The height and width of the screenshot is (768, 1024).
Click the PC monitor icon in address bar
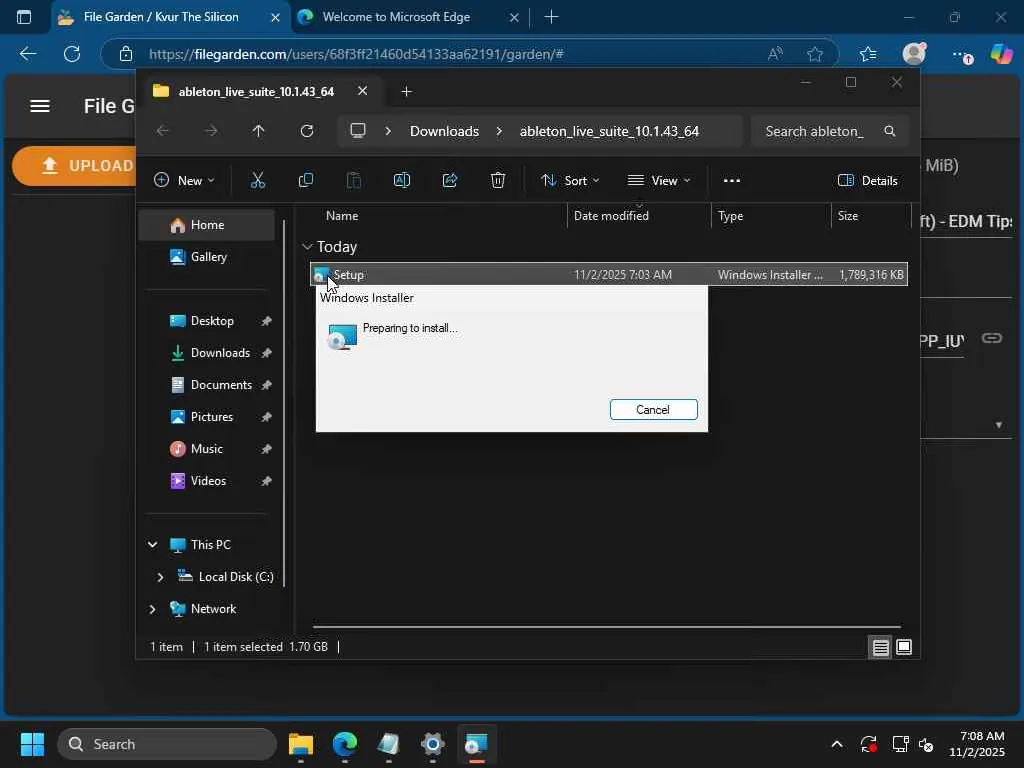[358, 131]
